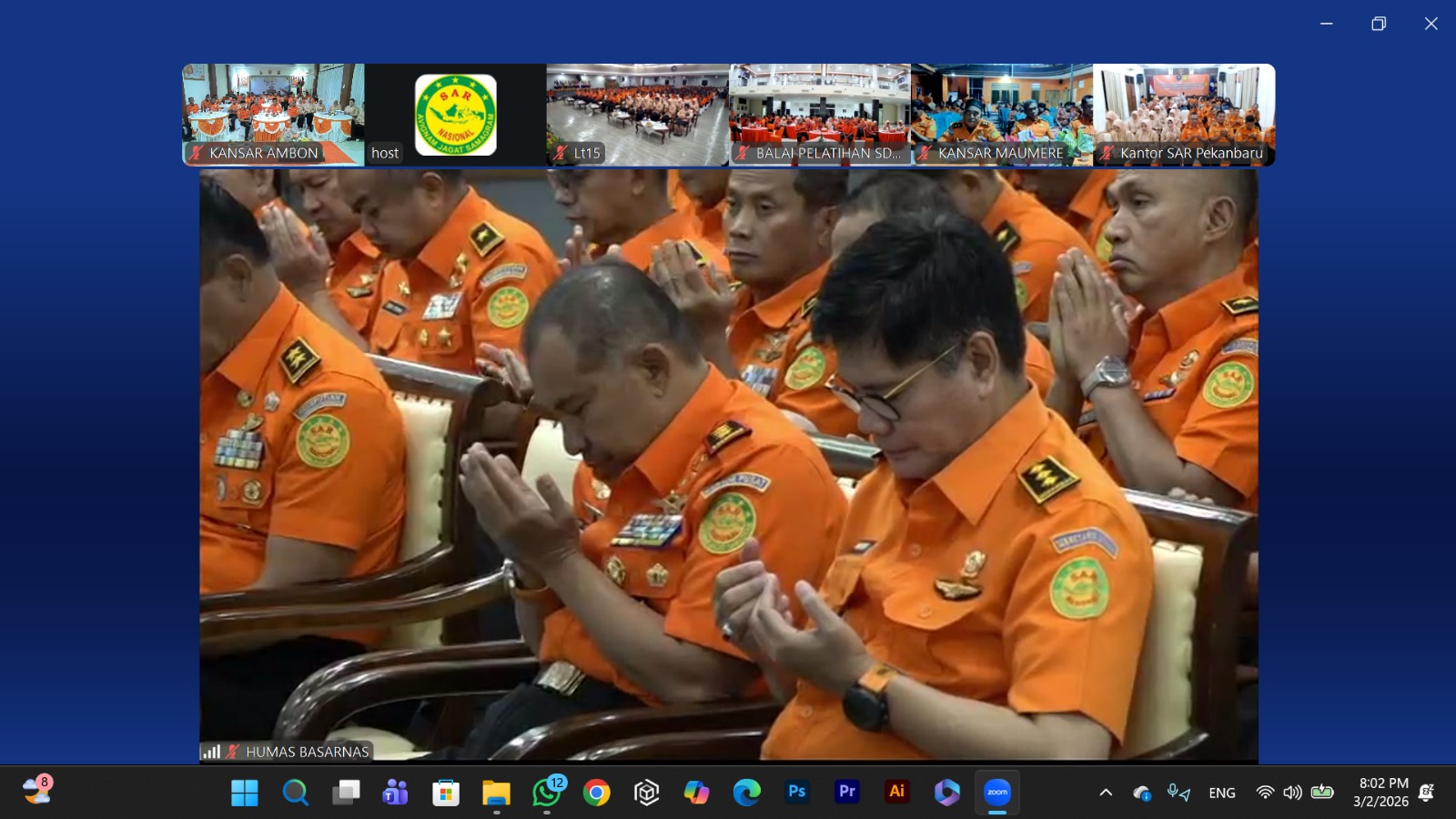Open the ENG language input switcher
Image resolution: width=1456 pixels, height=819 pixels.
click(1221, 793)
